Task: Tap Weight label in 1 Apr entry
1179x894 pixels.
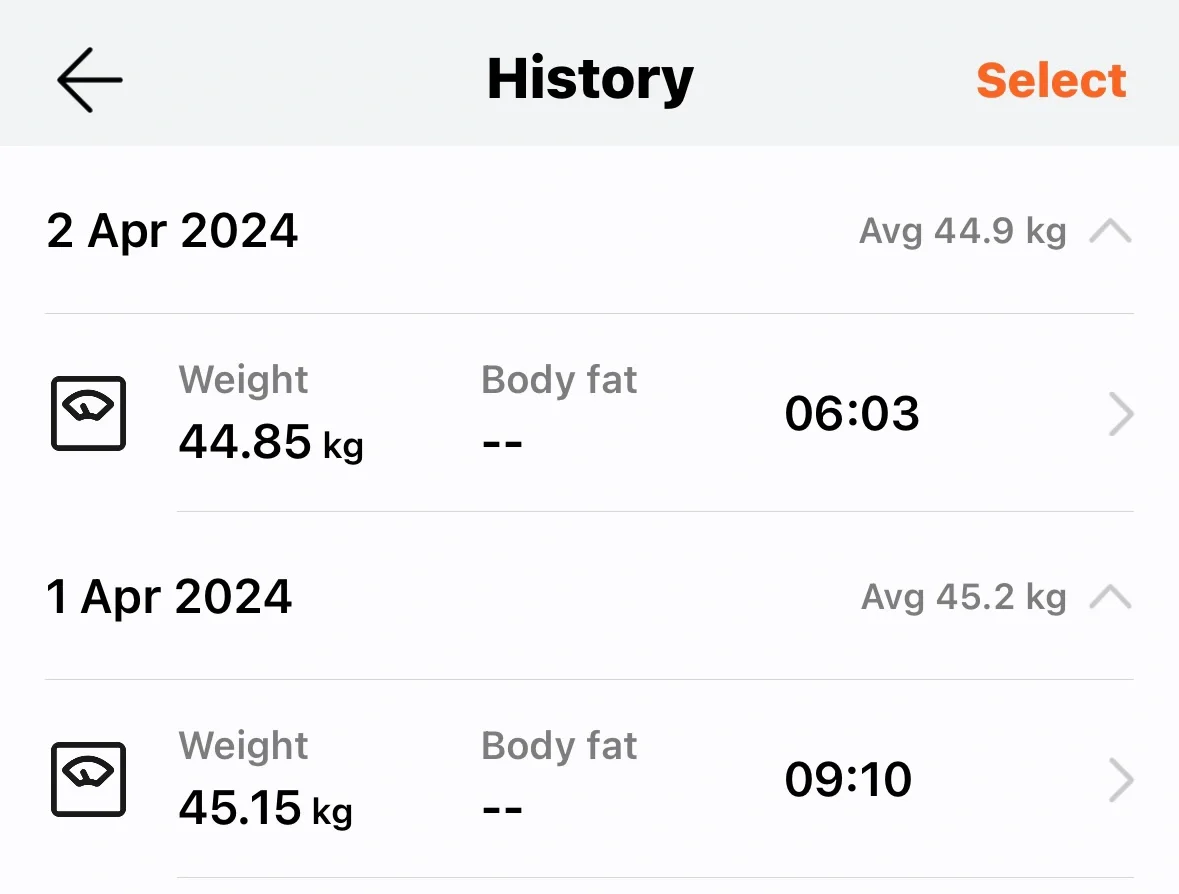Action: [x=244, y=745]
